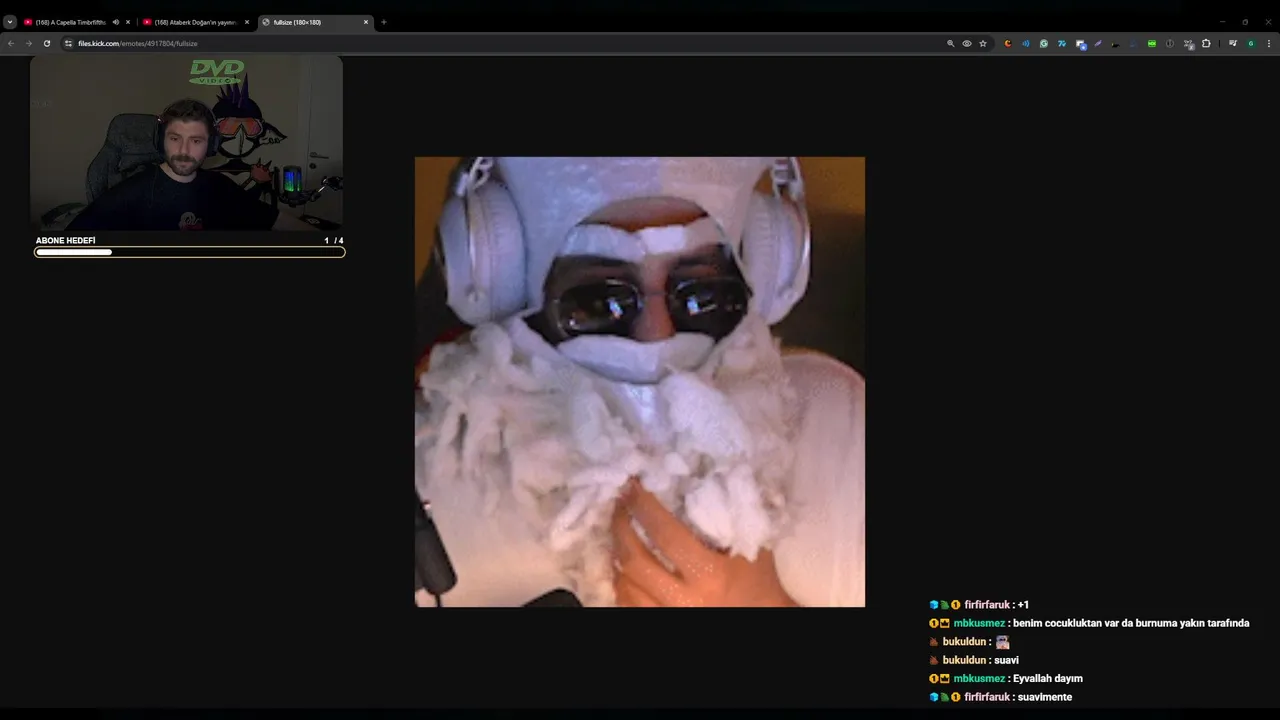Click firfirfaruk's suavimente message
1280x720 pixels.
(x=1000, y=697)
